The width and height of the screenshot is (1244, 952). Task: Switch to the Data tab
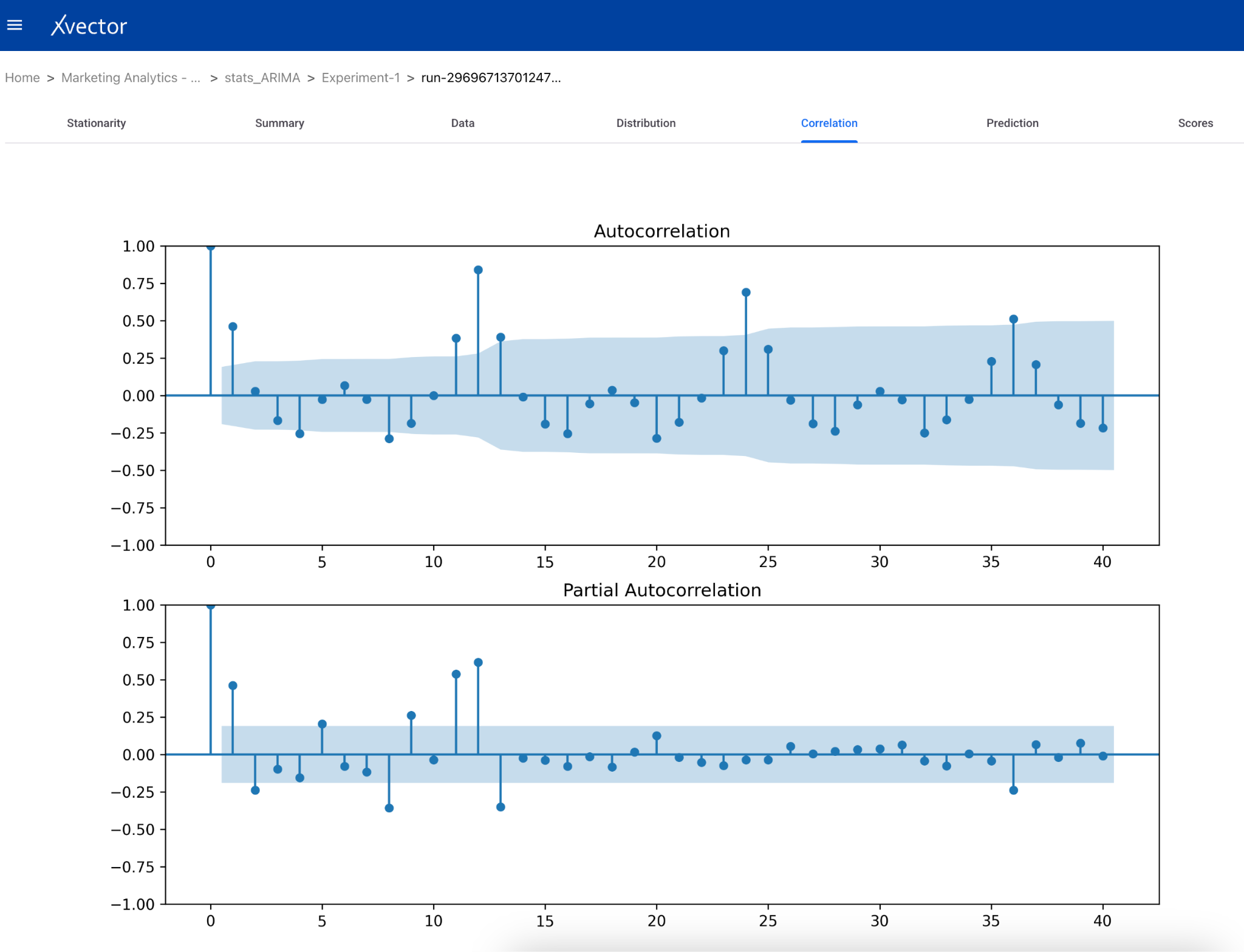[x=463, y=123]
